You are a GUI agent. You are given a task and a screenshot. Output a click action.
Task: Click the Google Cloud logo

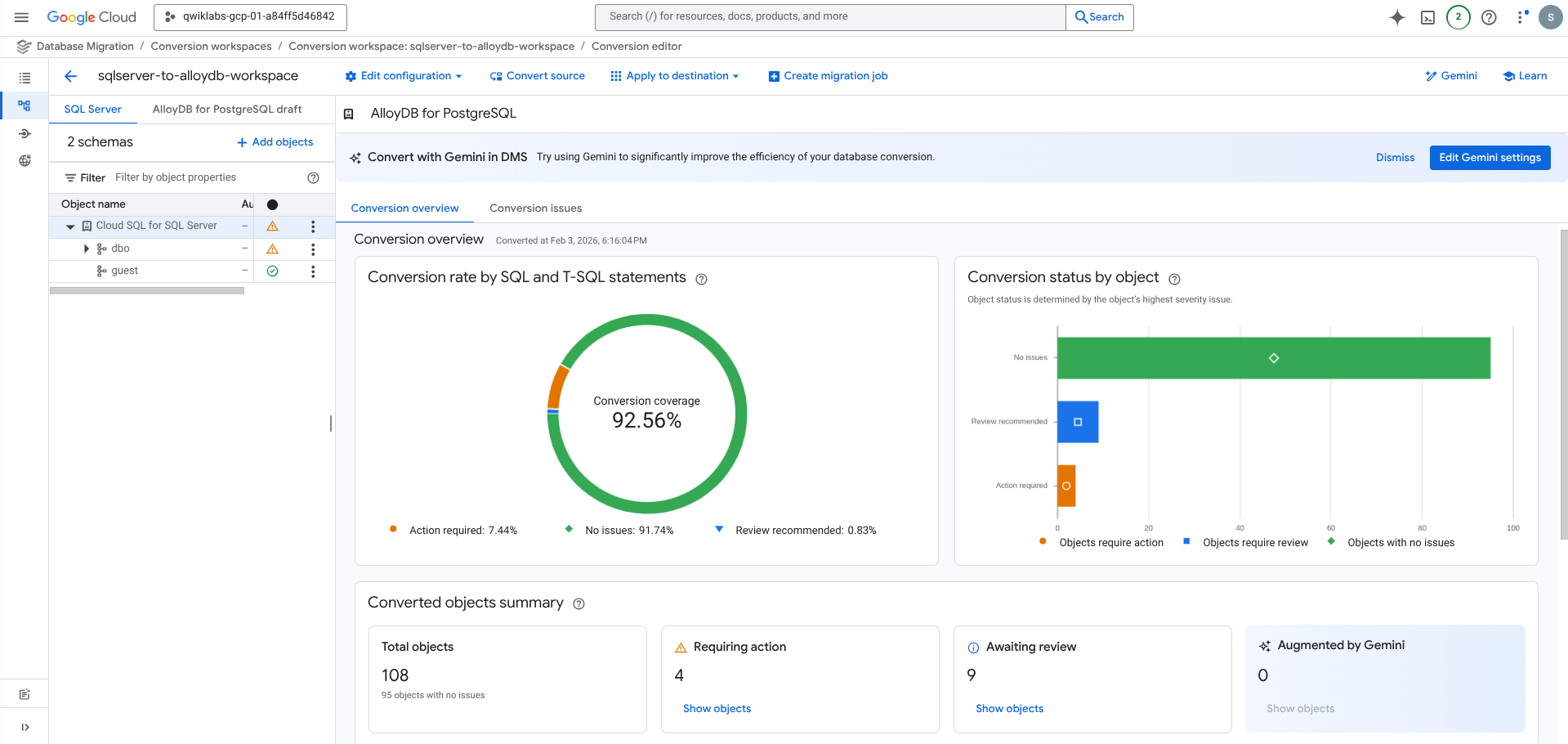click(92, 17)
